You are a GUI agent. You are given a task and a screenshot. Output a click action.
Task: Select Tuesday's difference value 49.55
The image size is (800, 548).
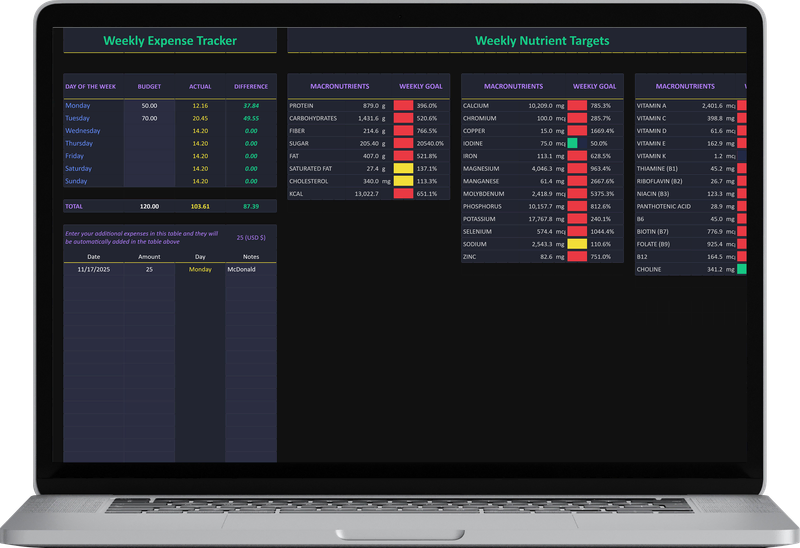click(251, 118)
